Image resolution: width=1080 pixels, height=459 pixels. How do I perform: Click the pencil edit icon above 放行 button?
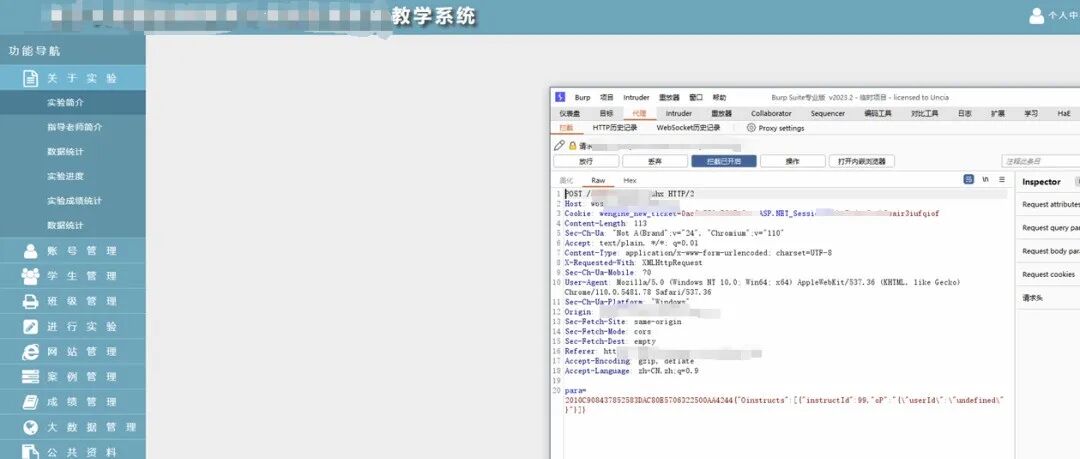click(x=559, y=146)
